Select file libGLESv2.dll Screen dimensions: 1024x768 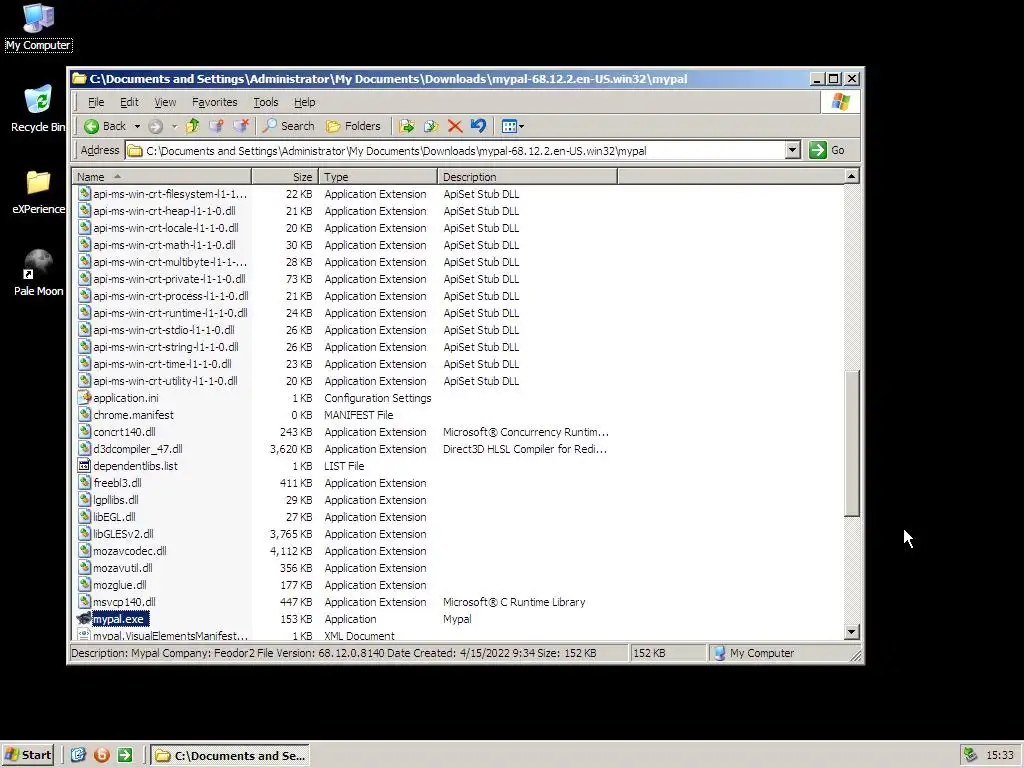click(x=123, y=534)
